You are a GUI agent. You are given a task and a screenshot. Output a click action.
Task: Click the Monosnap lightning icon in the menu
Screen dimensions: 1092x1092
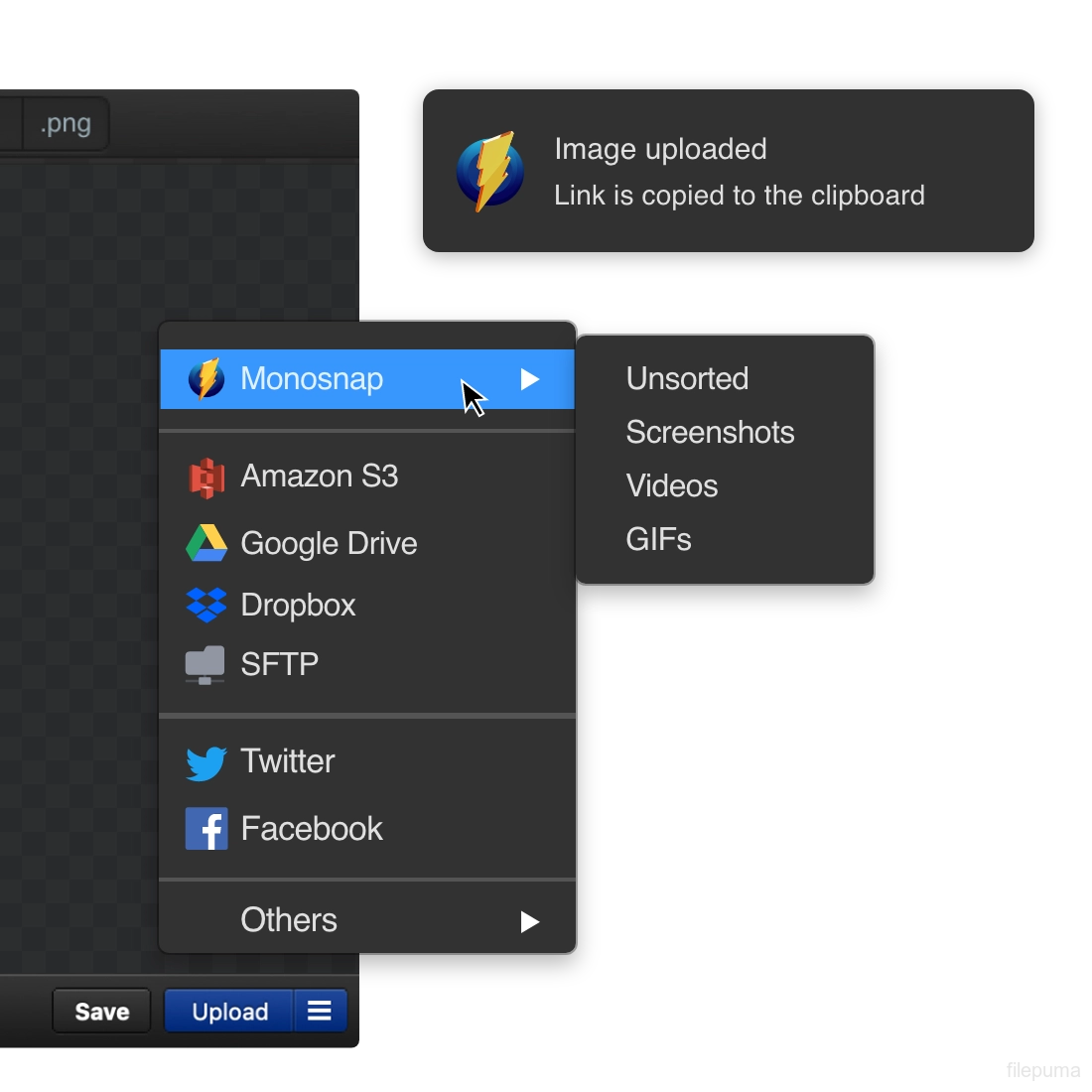tap(206, 379)
